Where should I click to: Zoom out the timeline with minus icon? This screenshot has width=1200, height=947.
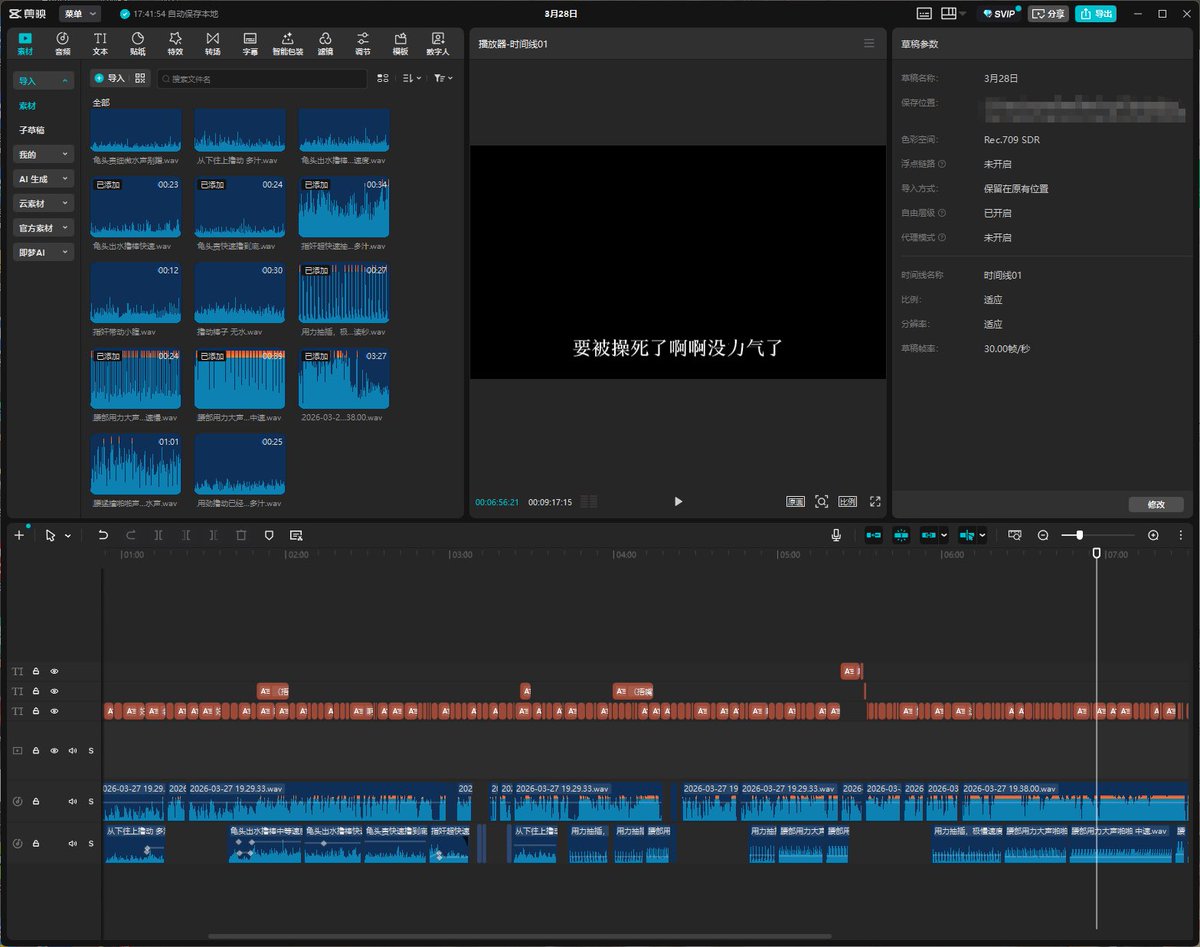[1043, 535]
